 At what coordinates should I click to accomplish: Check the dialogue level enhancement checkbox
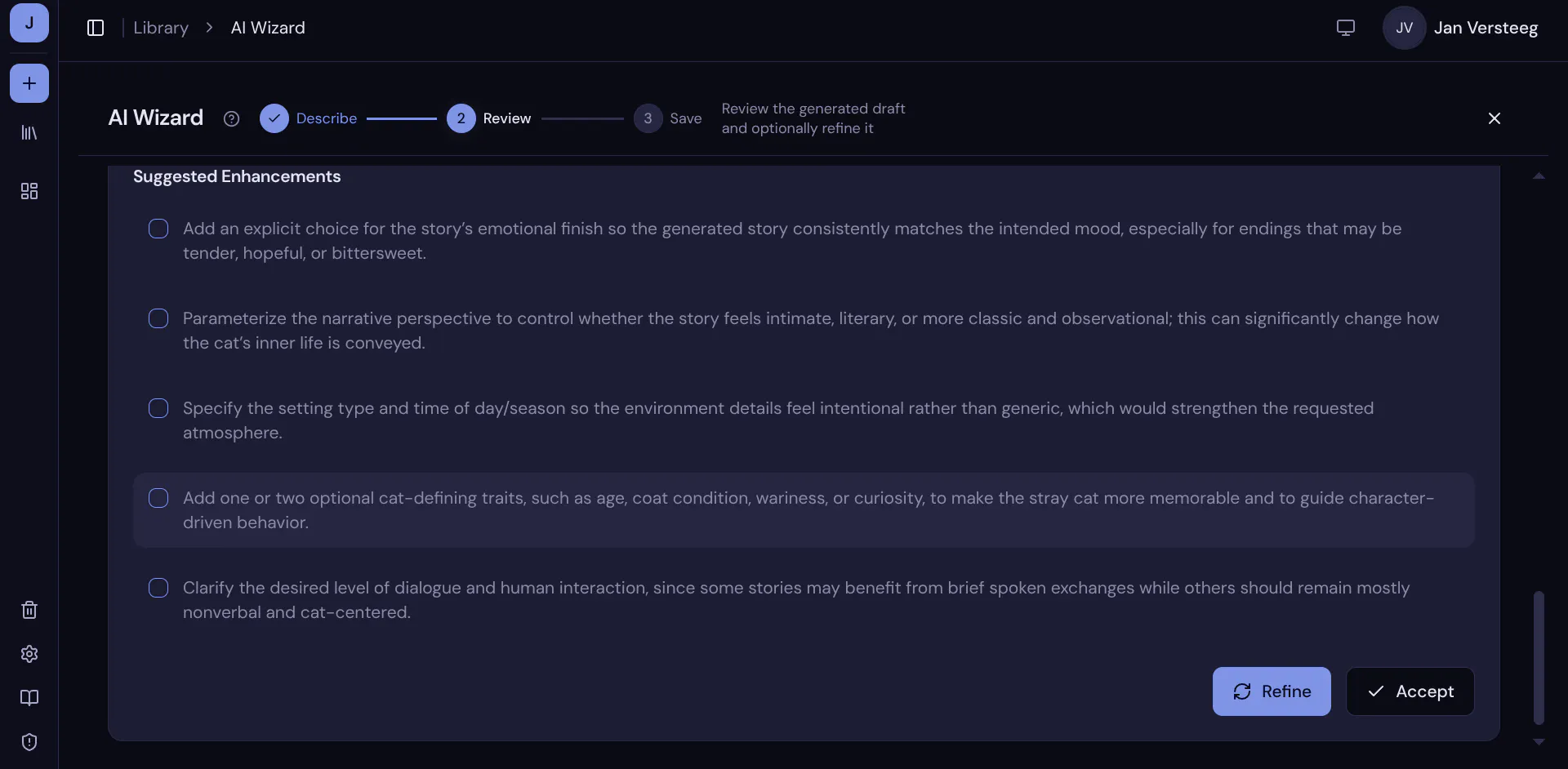tap(158, 588)
